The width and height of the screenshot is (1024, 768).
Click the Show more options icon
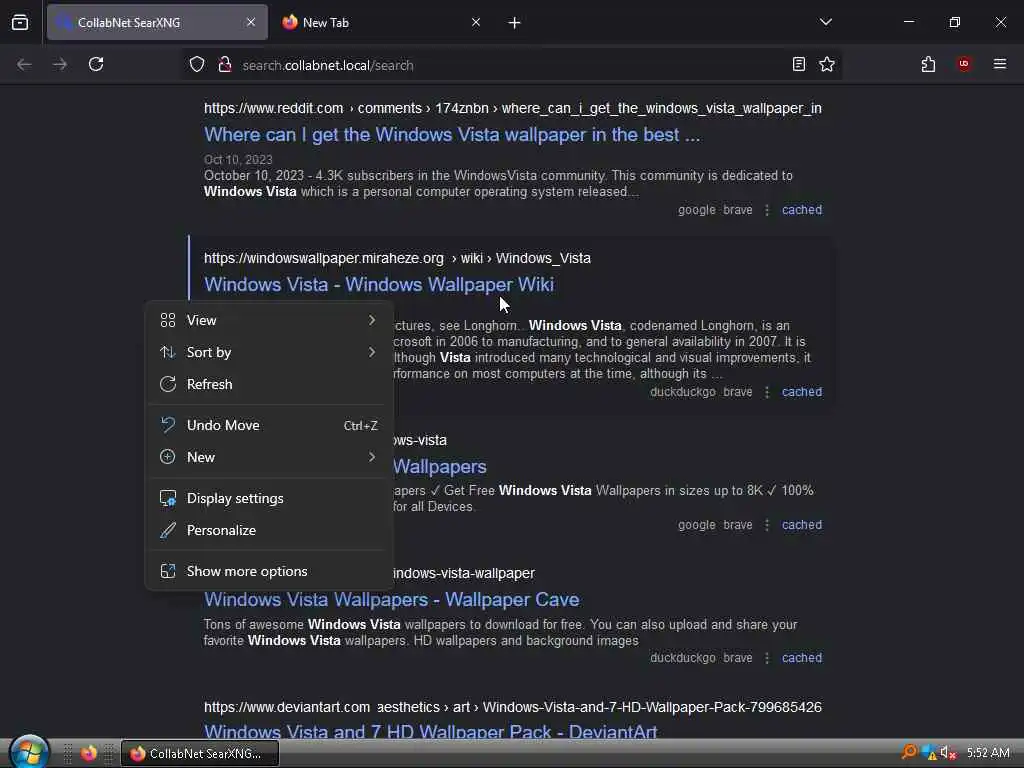click(168, 571)
